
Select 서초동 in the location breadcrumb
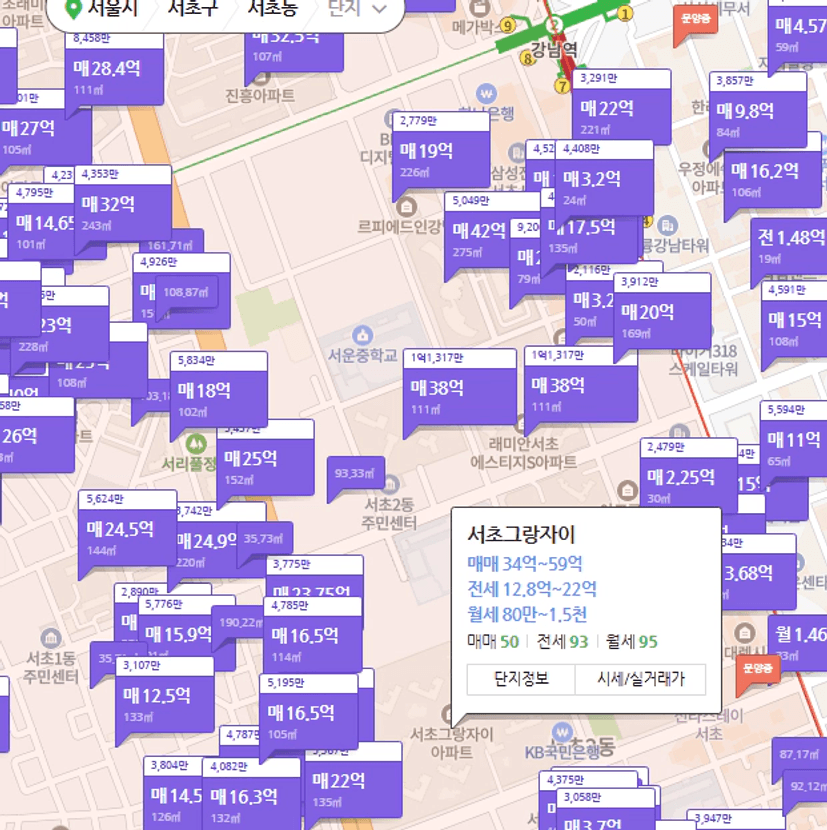coord(273,7)
